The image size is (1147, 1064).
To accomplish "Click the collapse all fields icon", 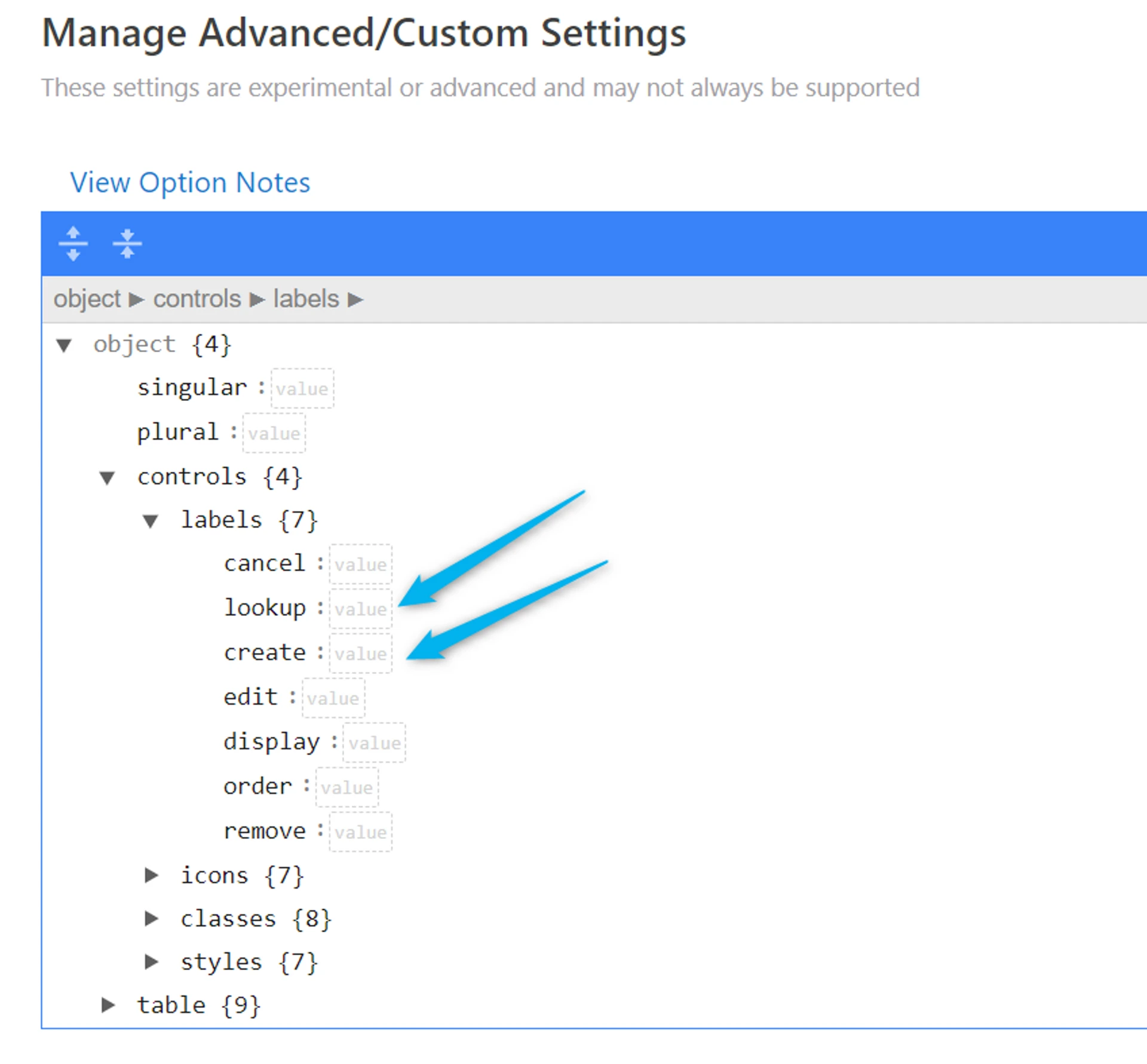I will 127,243.
